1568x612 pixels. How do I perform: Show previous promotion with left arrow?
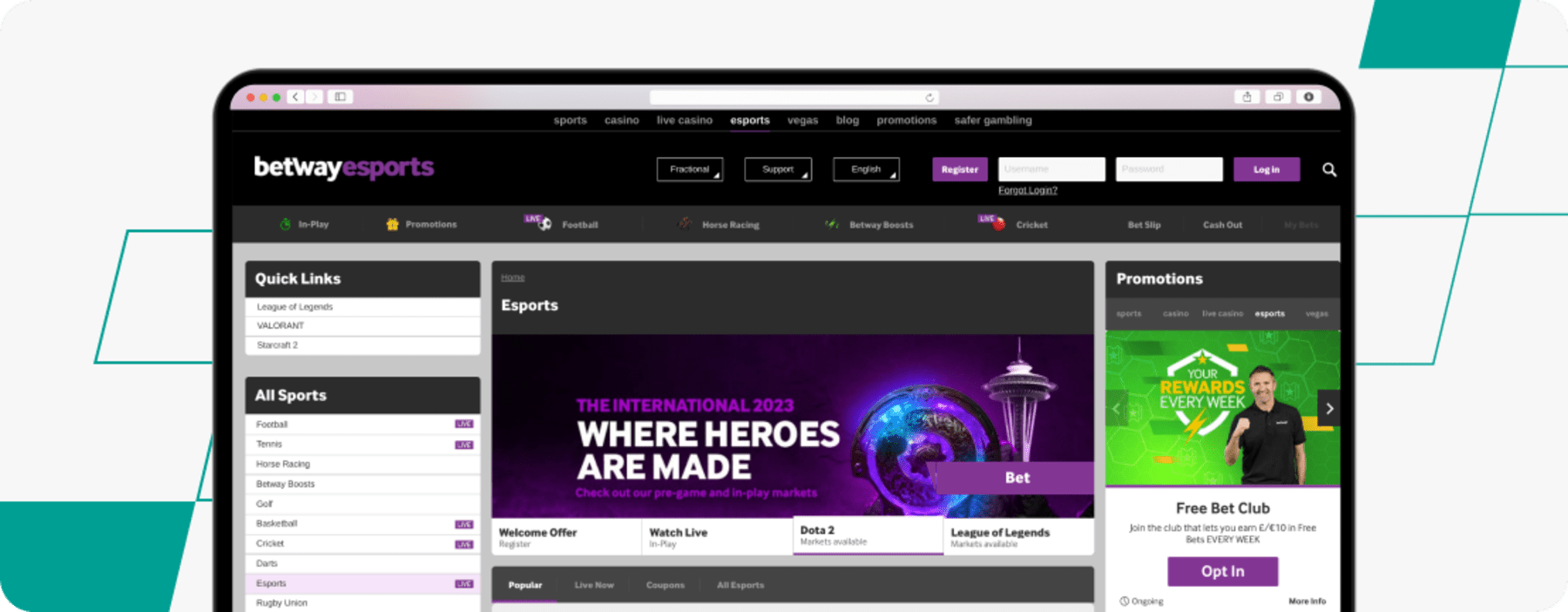tap(1116, 408)
